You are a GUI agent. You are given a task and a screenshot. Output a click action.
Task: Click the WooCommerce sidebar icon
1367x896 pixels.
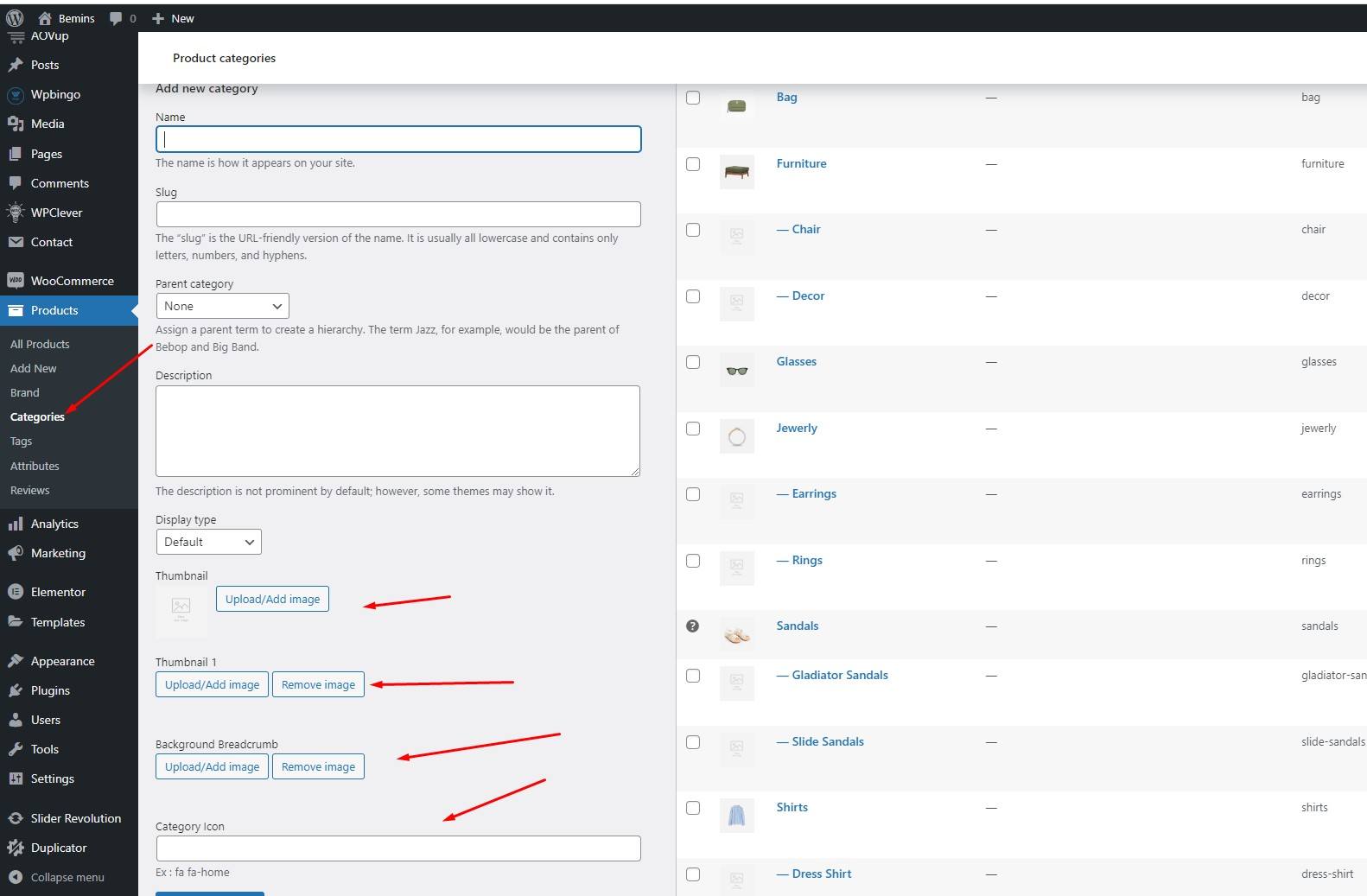coord(15,281)
